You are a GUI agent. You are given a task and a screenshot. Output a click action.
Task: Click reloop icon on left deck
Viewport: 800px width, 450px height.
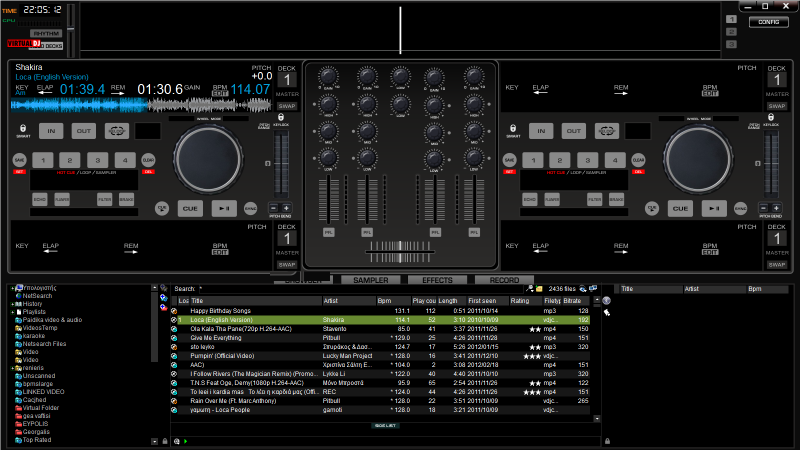116,131
